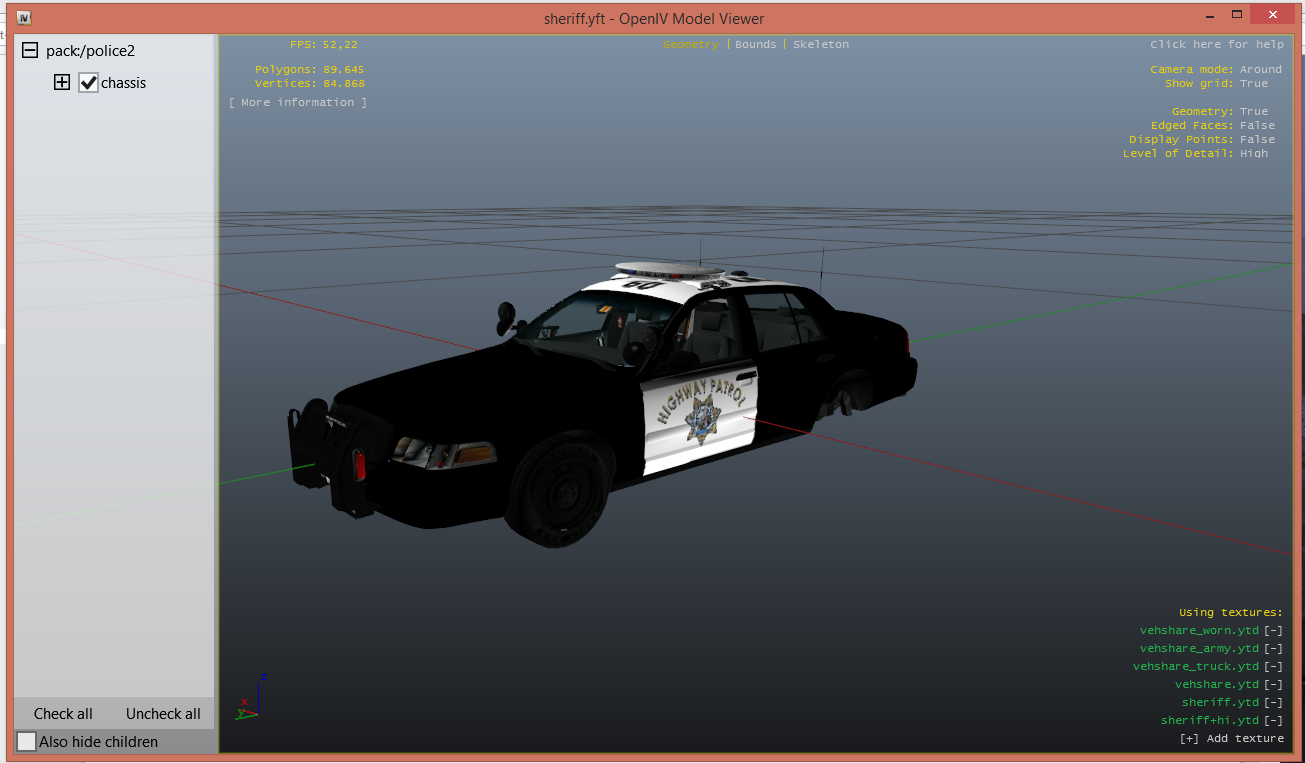Screen dimensions: 1305x763
Task: Click the vehshare_worn.ytd texture name
Action: [1199, 630]
